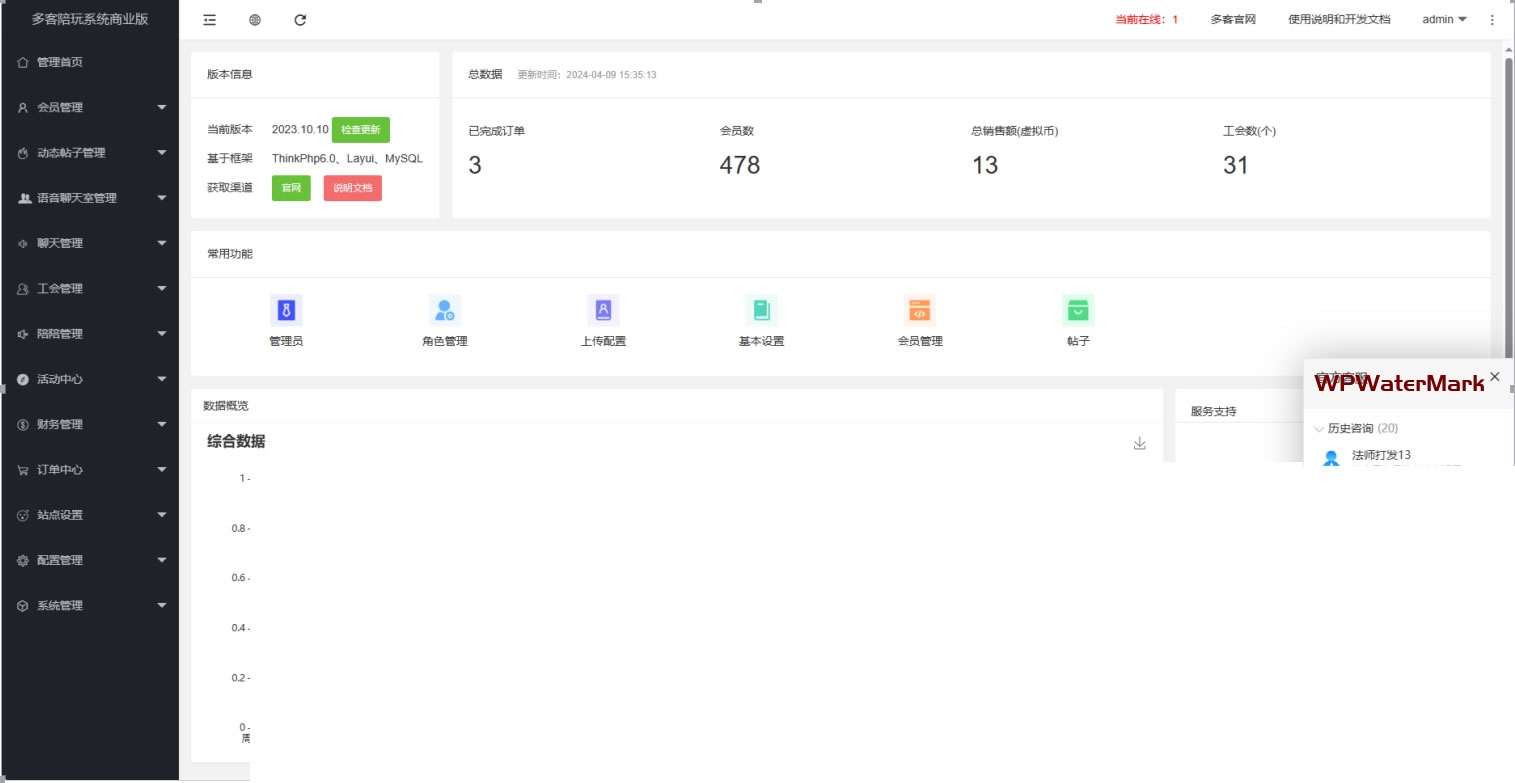Screen dimensions: 1515x783
Task: Open the admin user dropdown
Action: (x=1444, y=20)
